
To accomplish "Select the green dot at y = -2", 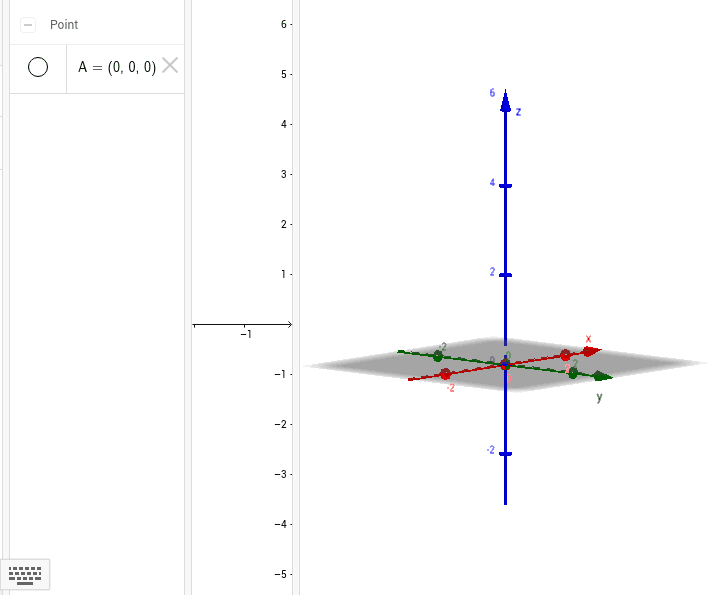I will 437,356.
